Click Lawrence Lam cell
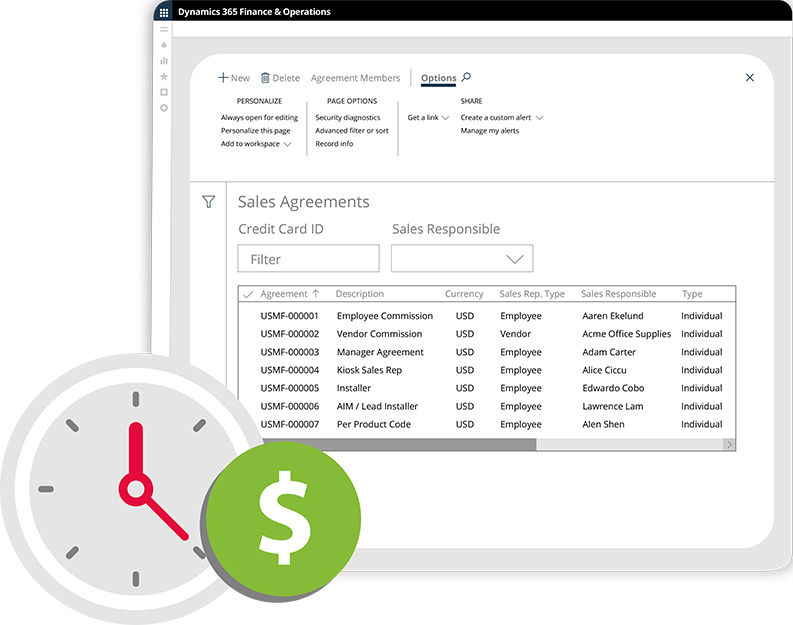Viewport: 793px width, 625px height. pyautogui.click(x=612, y=407)
